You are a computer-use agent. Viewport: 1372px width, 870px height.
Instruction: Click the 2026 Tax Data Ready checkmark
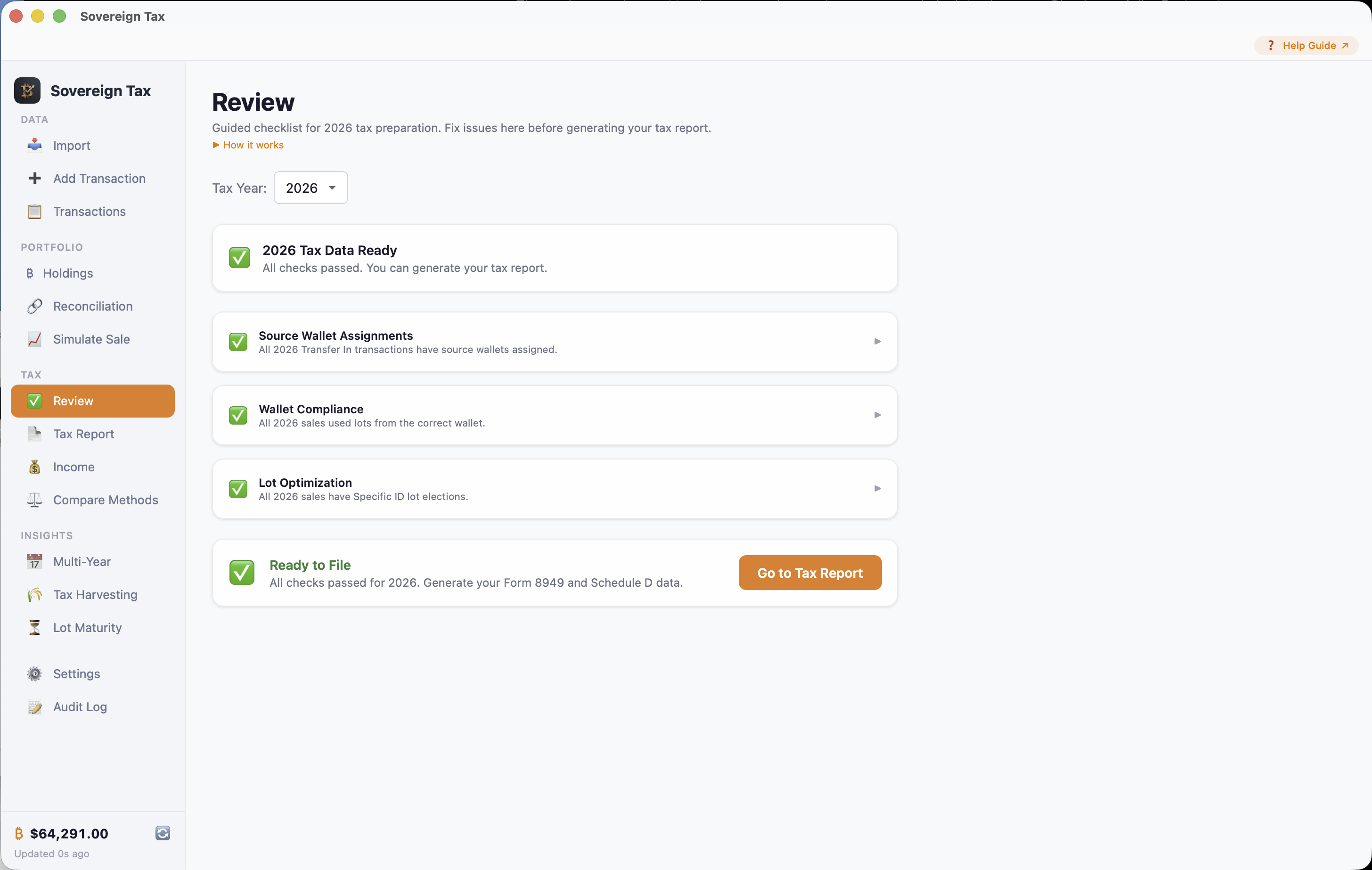(239, 258)
